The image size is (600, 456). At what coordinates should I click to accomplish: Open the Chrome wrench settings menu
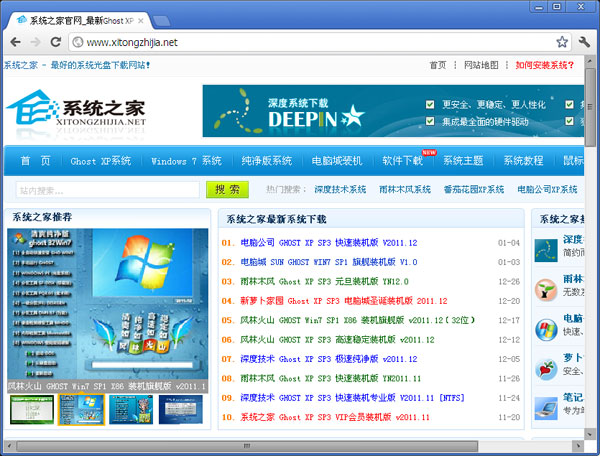tap(584, 42)
